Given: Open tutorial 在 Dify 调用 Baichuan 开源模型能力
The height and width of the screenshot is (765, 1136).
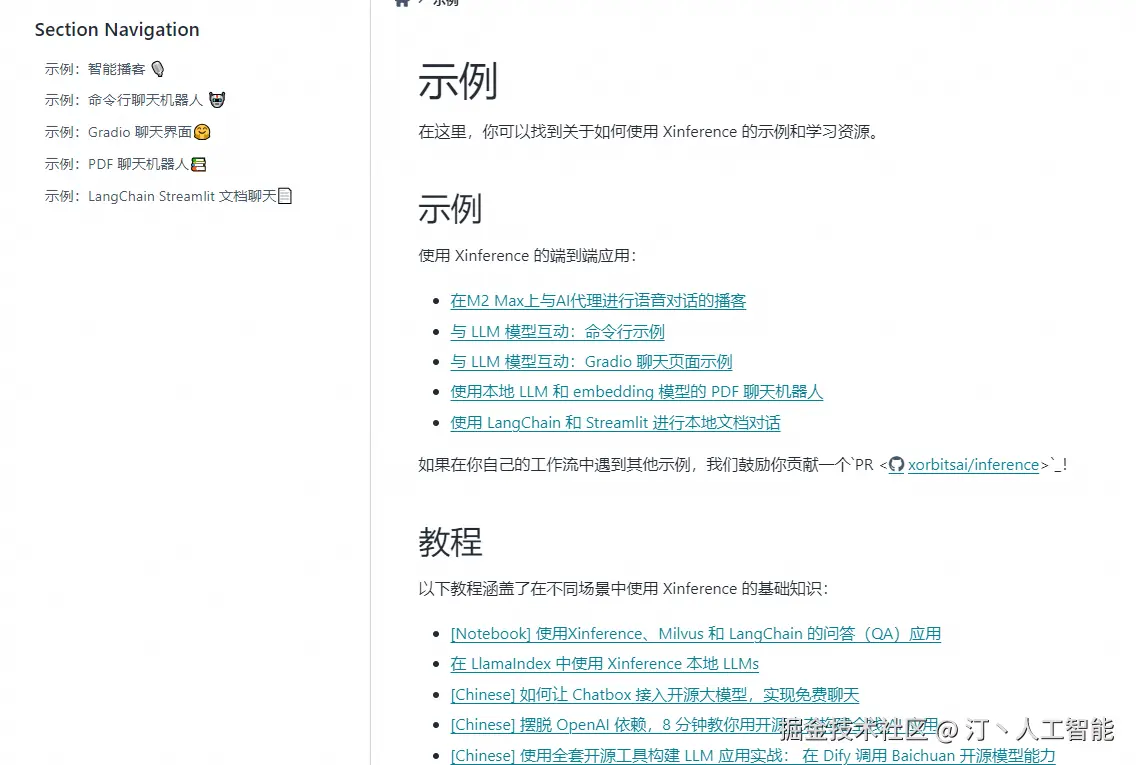Looking at the screenshot, I should [753, 756].
